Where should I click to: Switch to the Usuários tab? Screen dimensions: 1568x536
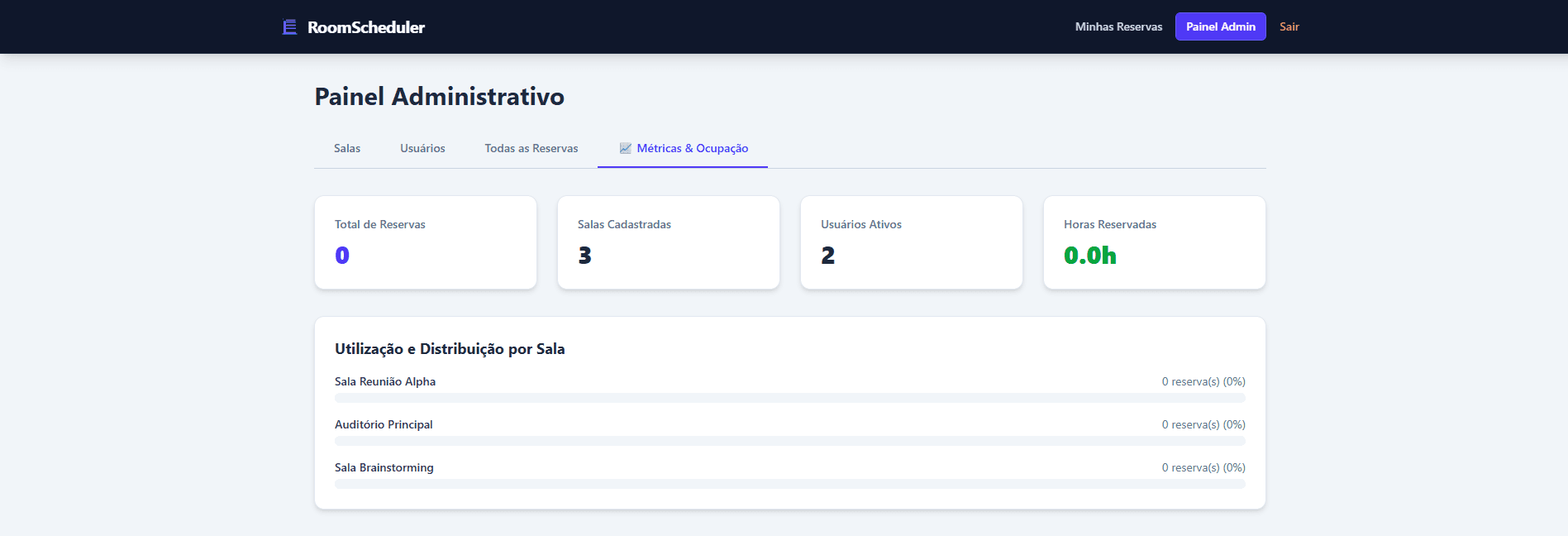422,148
